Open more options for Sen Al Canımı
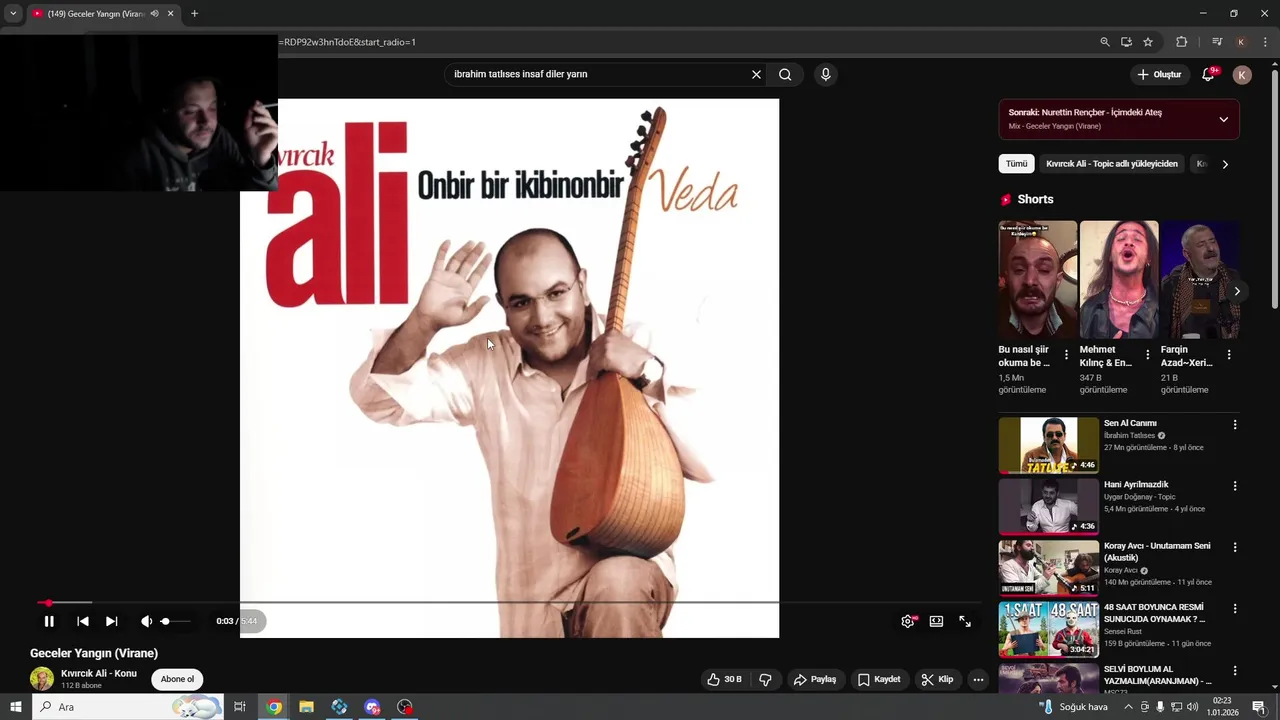 click(1235, 425)
